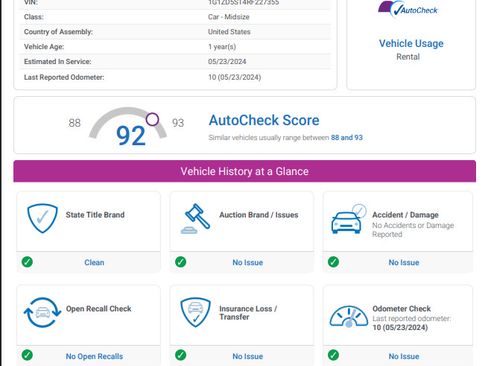Screen dimensions: 488x366
Task: Open the No Open Recalls link
Action: click(94, 356)
